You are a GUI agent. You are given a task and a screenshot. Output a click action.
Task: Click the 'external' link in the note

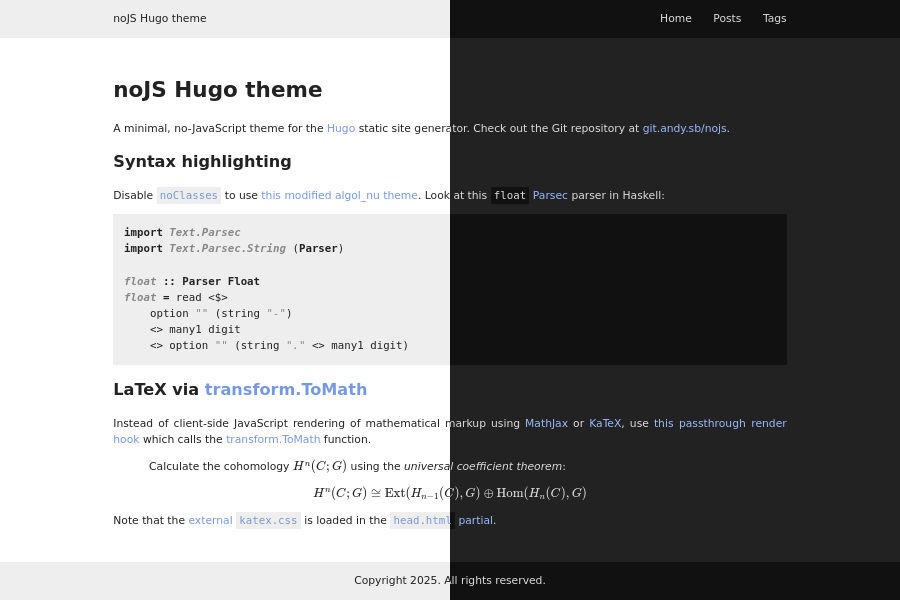point(210,520)
